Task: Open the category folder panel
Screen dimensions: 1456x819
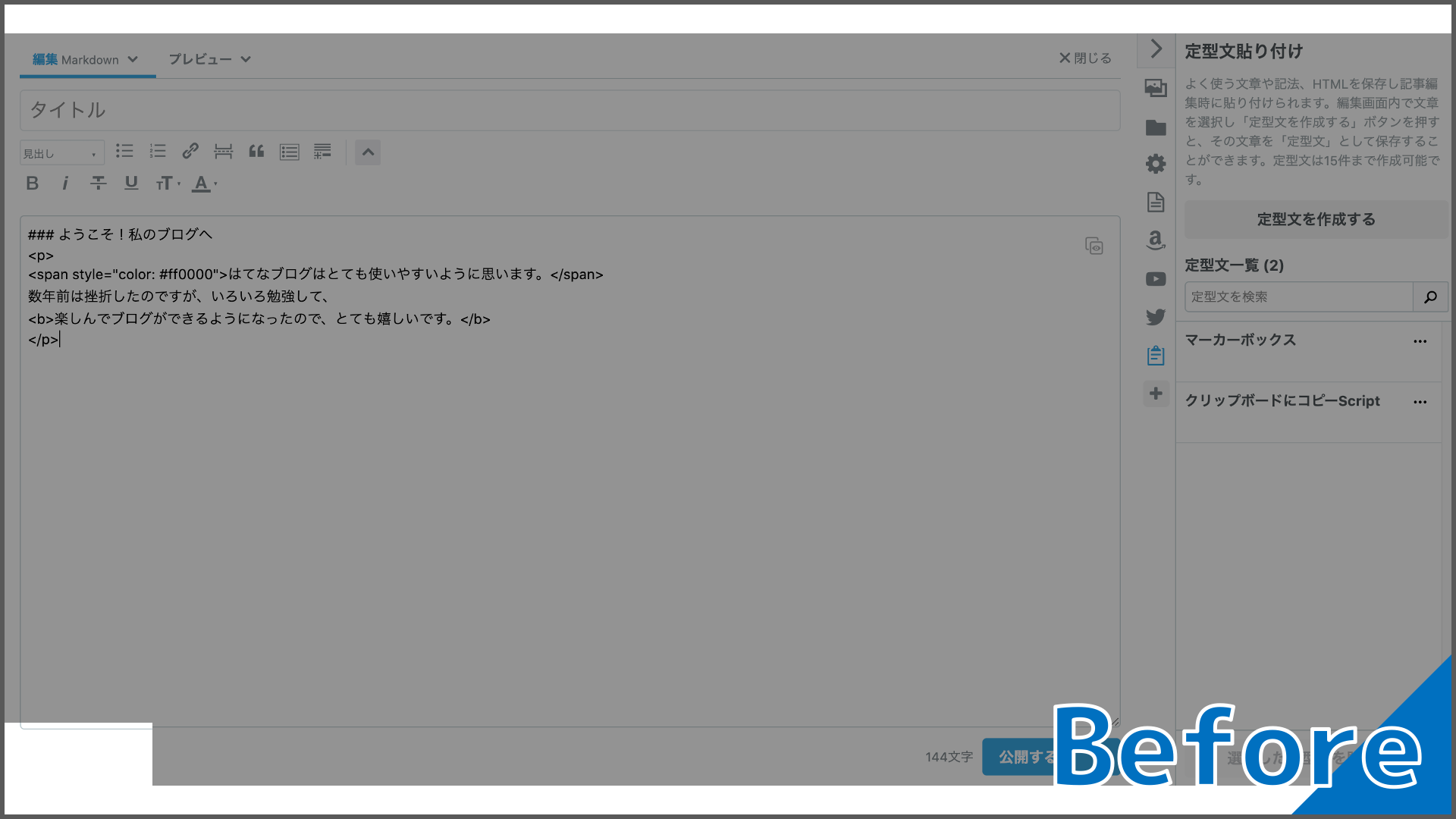Action: point(1156,127)
